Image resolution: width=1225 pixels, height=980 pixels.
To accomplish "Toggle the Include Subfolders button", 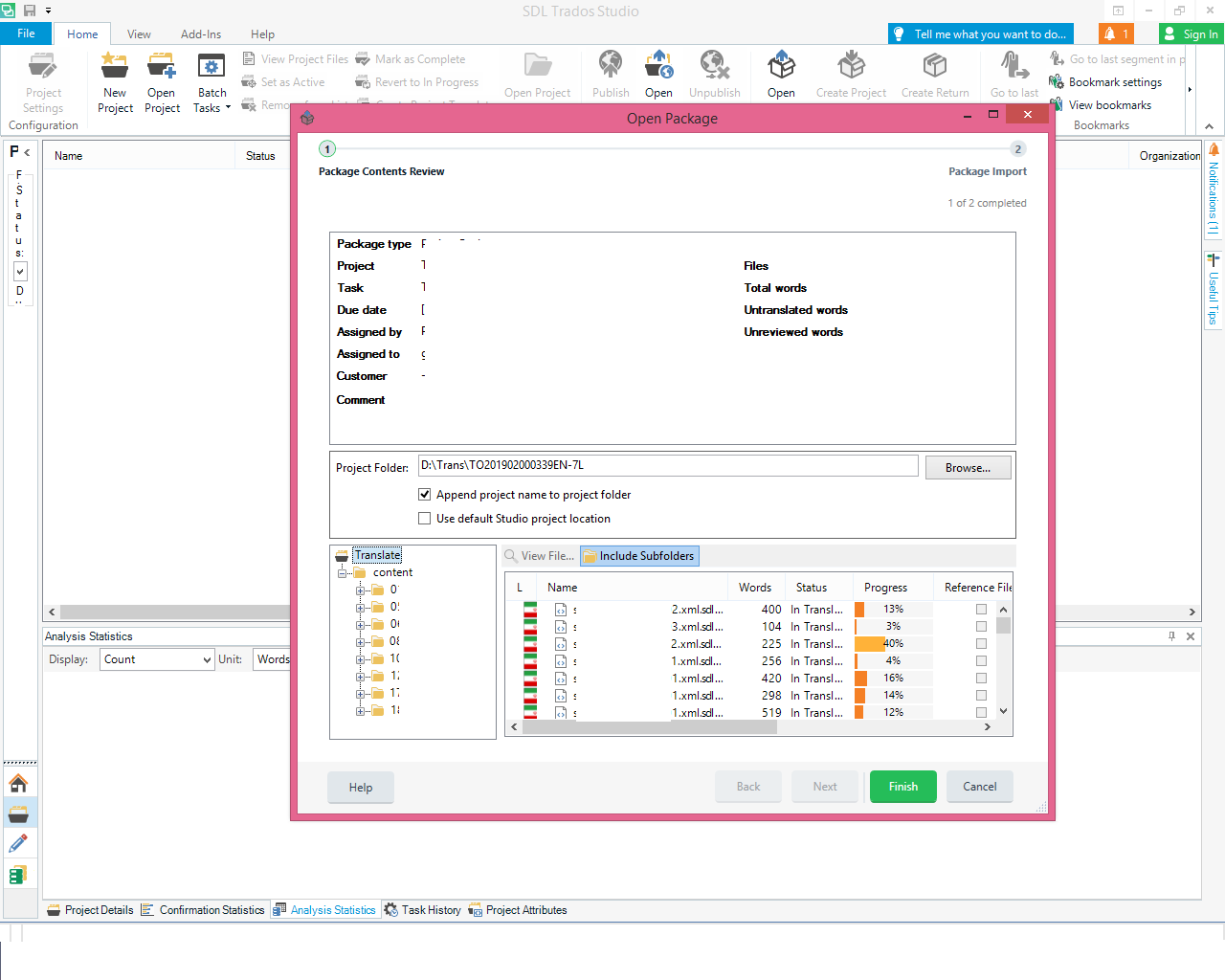I will [639, 556].
